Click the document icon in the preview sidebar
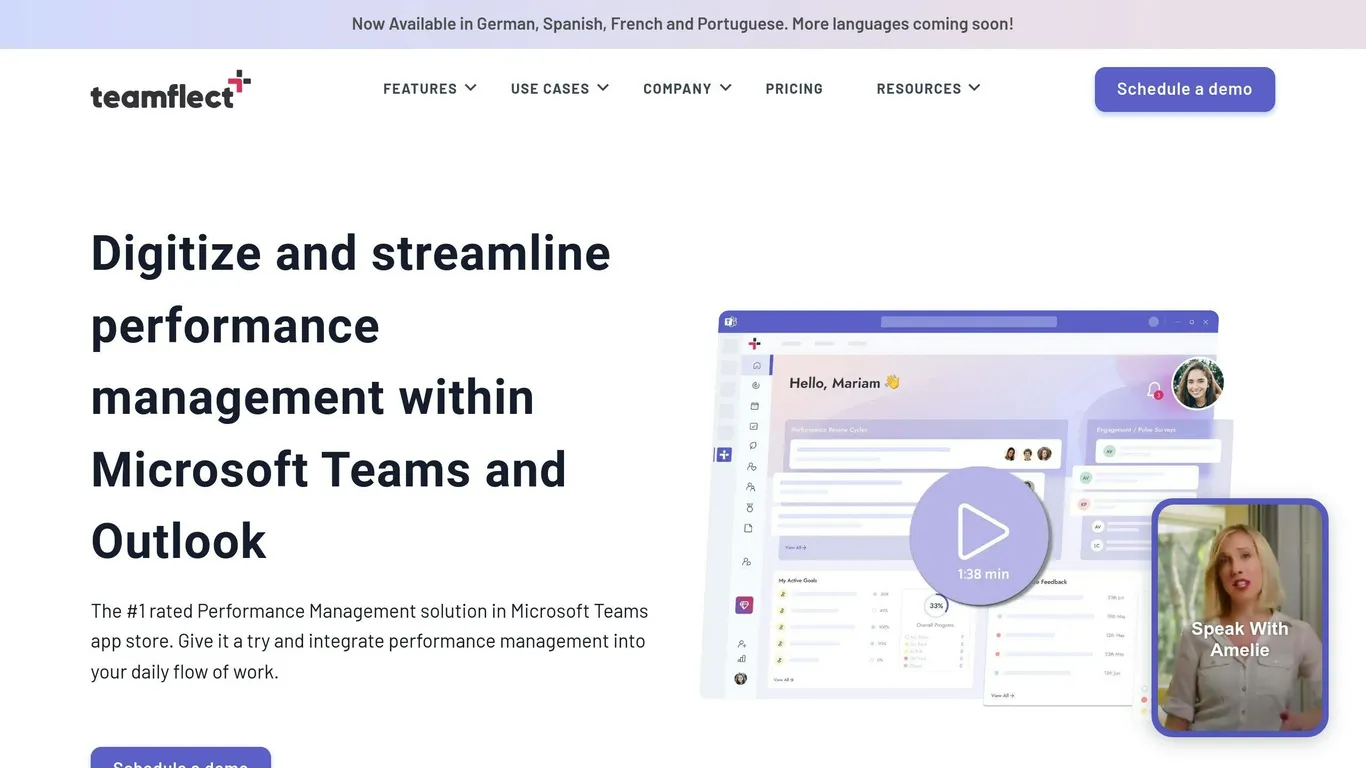This screenshot has height=768, width=1366. (748, 528)
